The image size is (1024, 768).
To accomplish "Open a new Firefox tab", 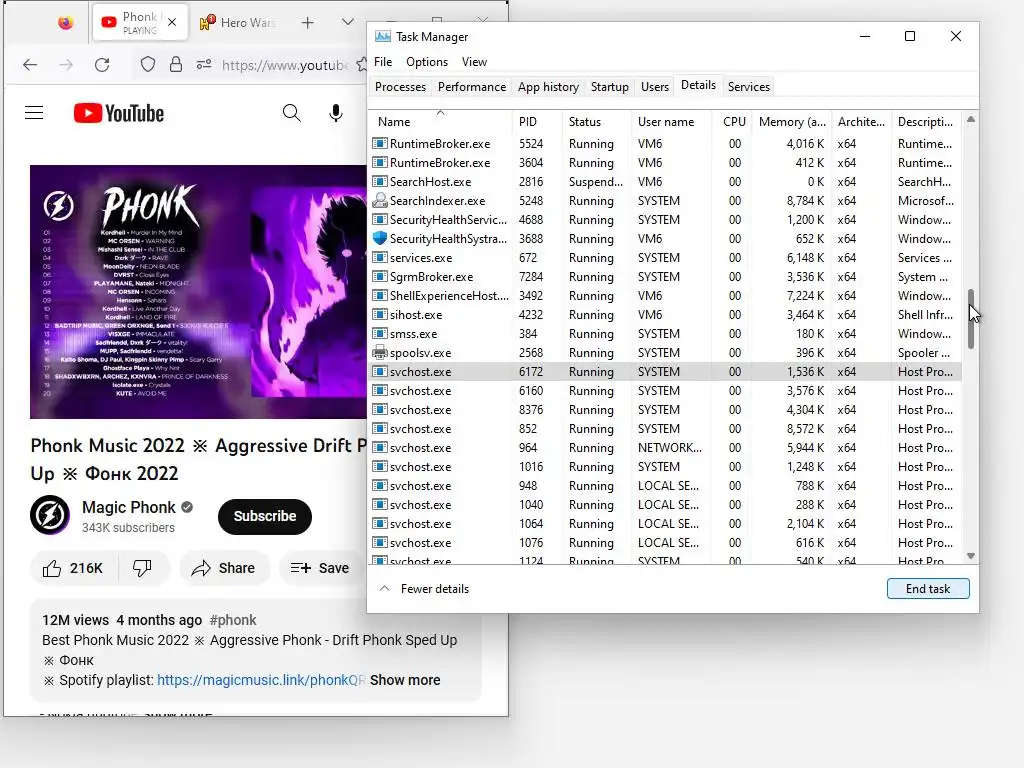I will (x=308, y=23).
